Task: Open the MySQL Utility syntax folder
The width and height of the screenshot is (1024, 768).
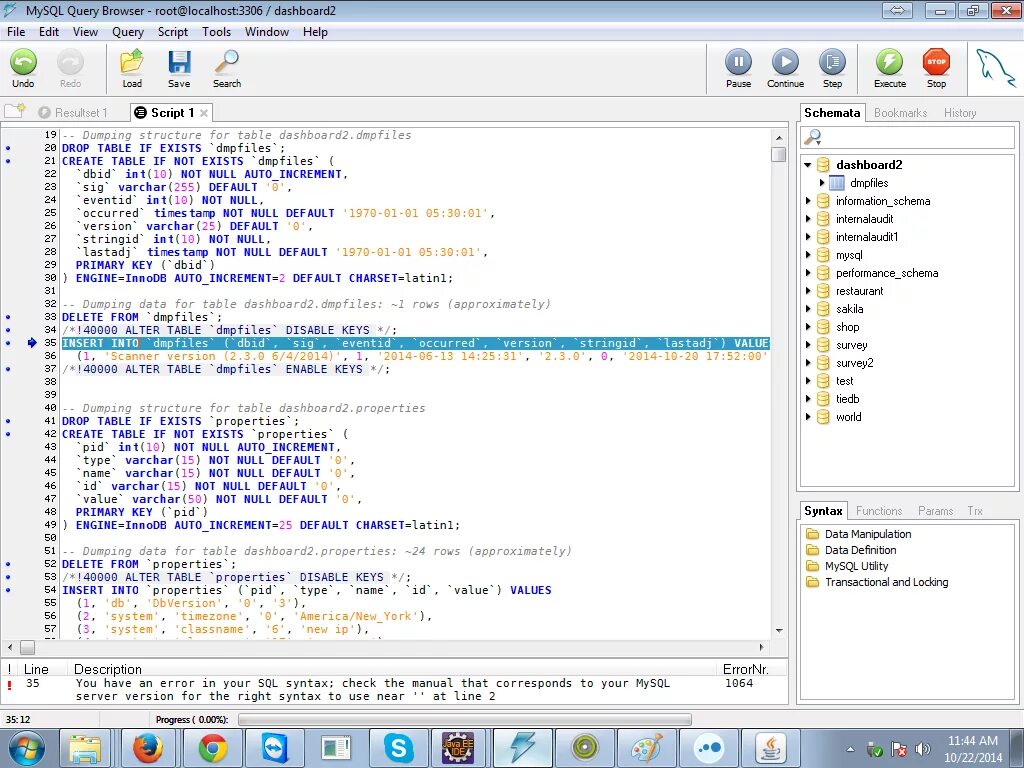Action: pos(812,566)
